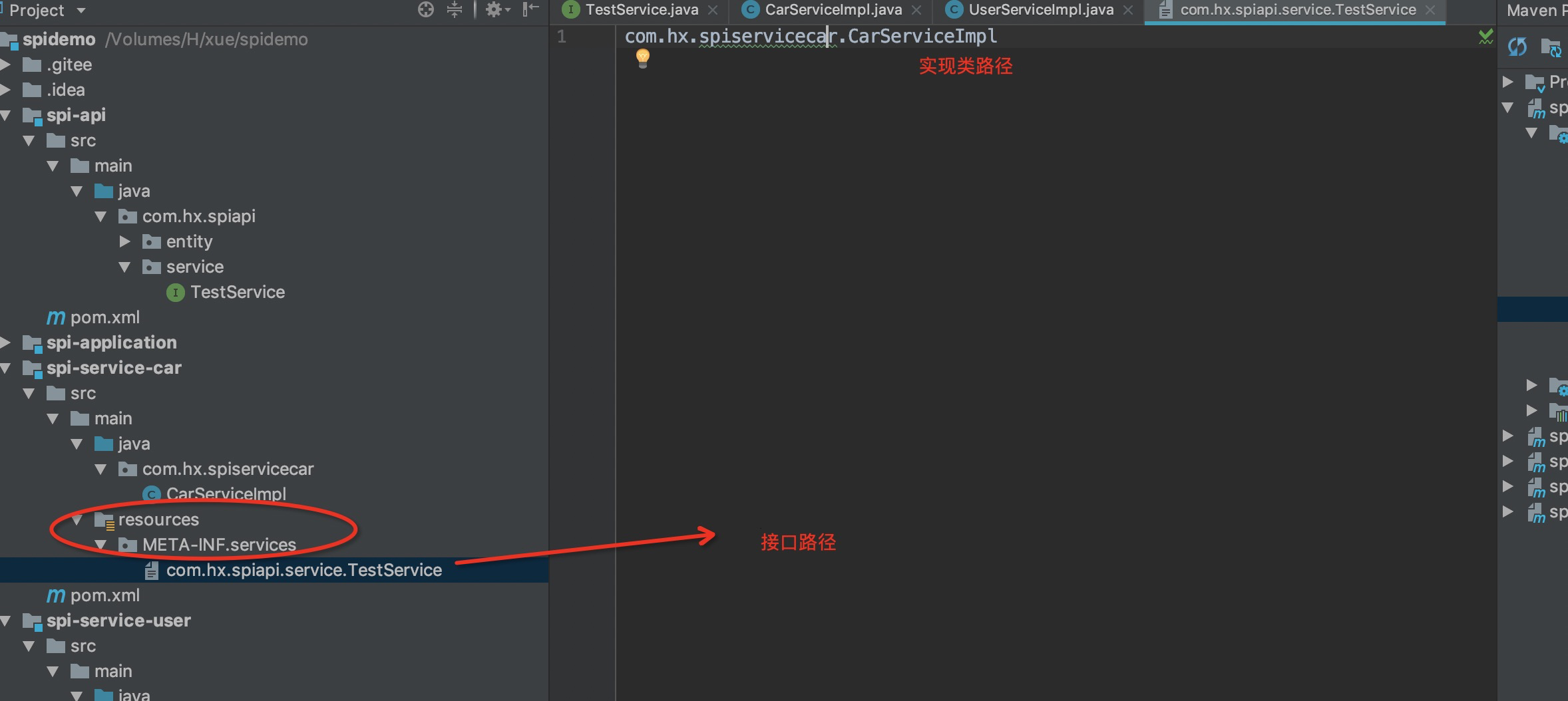The height and width of the screenshot is (701, 1568).
Task: Click the entity package icon
Action: [x=152, y=241]
